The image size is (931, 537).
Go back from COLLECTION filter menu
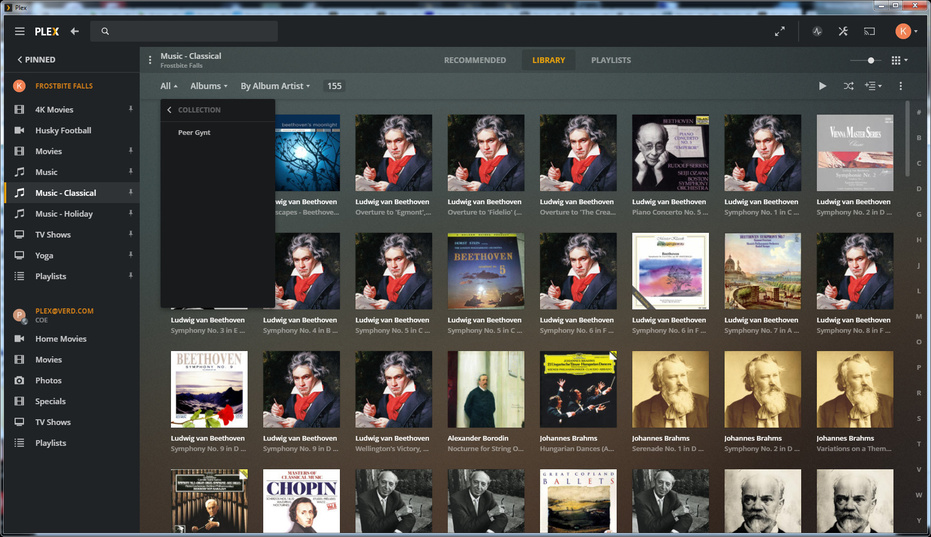point(169,110)
